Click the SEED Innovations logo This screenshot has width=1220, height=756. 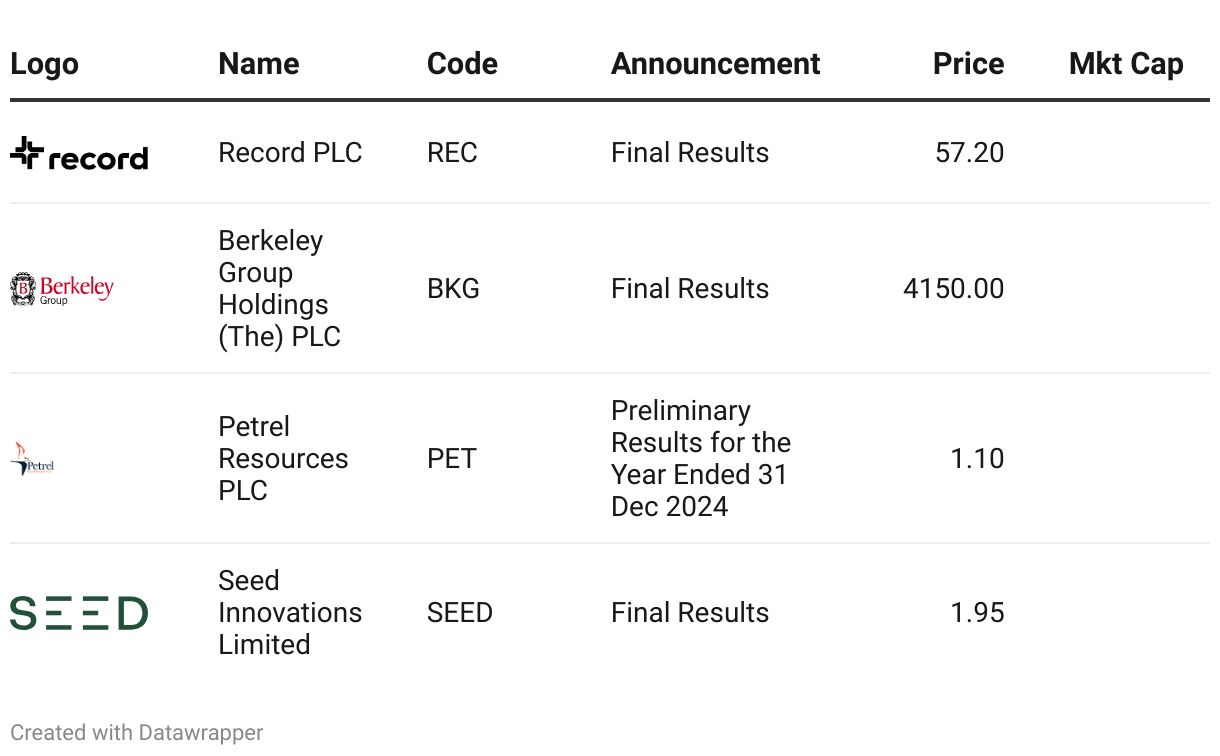[79, 613]
